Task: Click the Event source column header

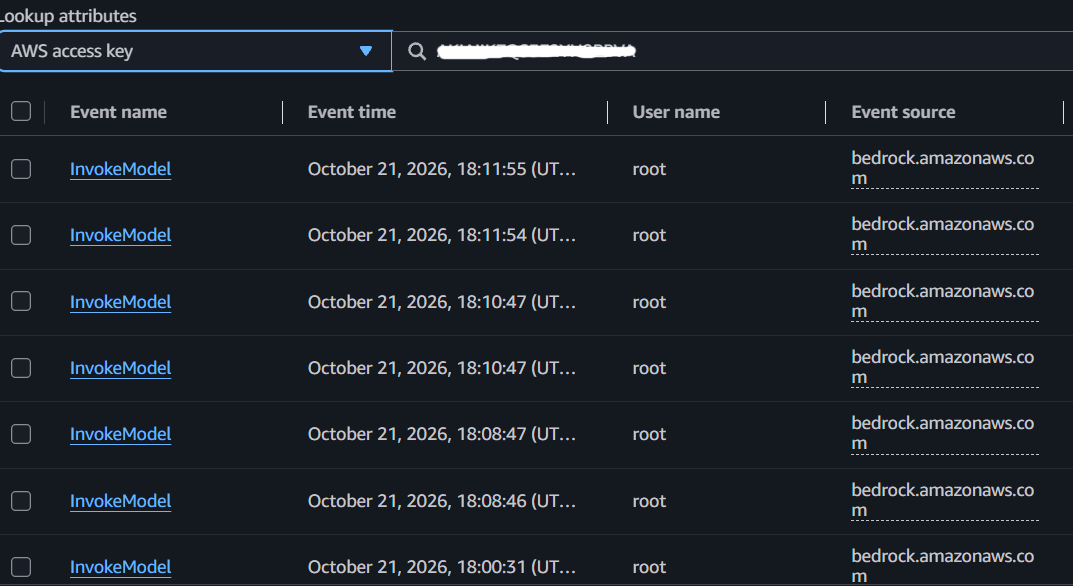Action: click(x=903, y=112)
